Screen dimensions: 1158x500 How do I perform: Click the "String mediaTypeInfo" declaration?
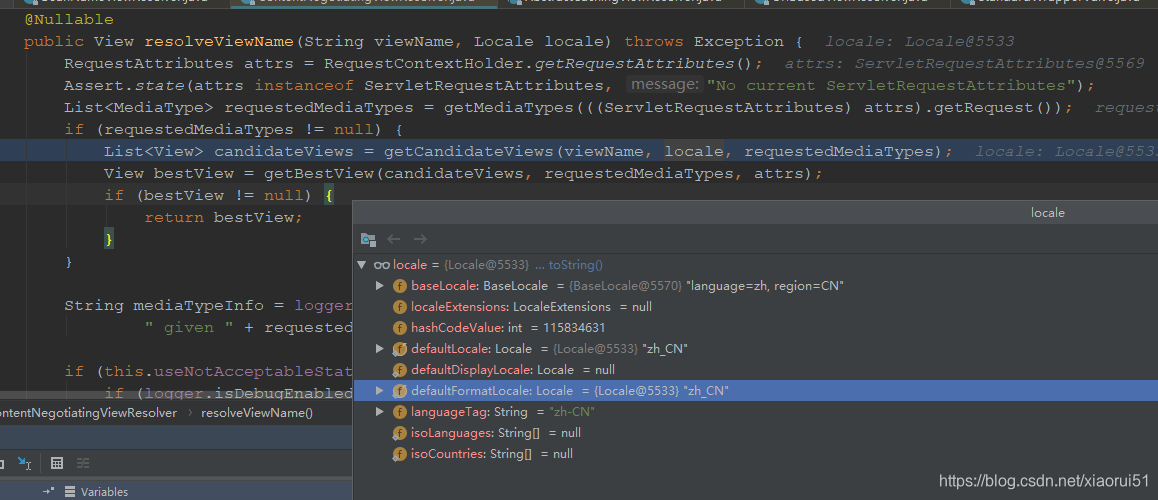coord(174,305)
